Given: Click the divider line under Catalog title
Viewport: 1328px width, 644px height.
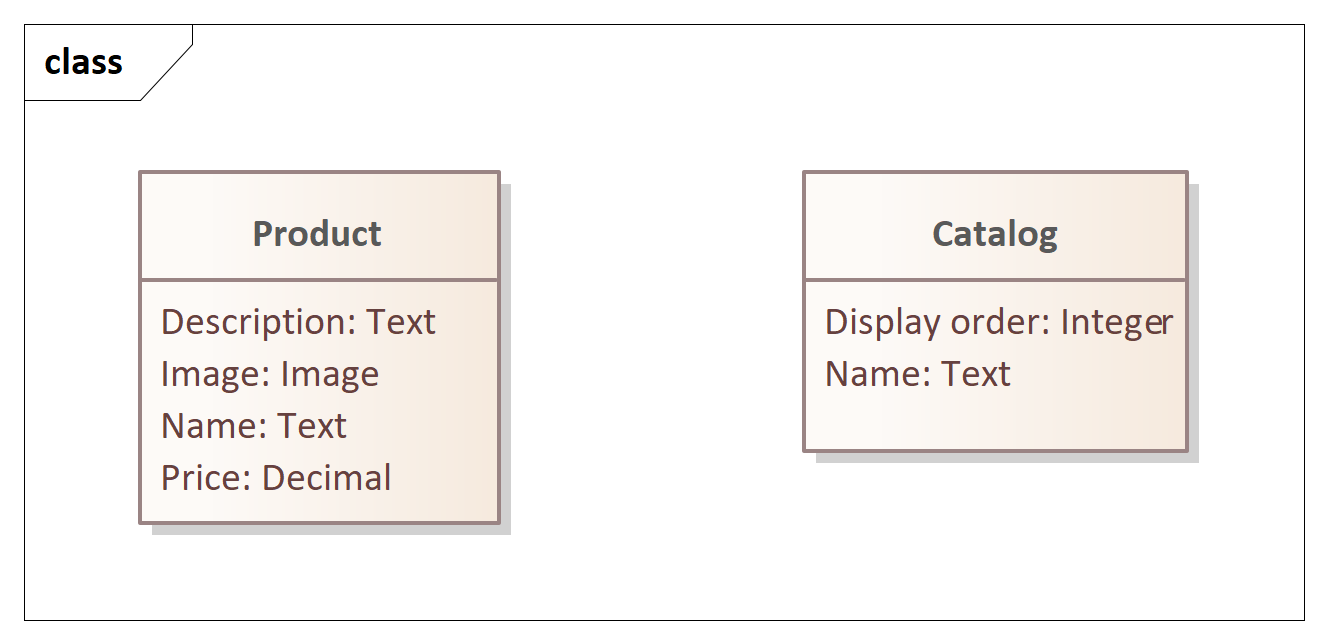Looking at the screenshot, I should pos(995,279).
